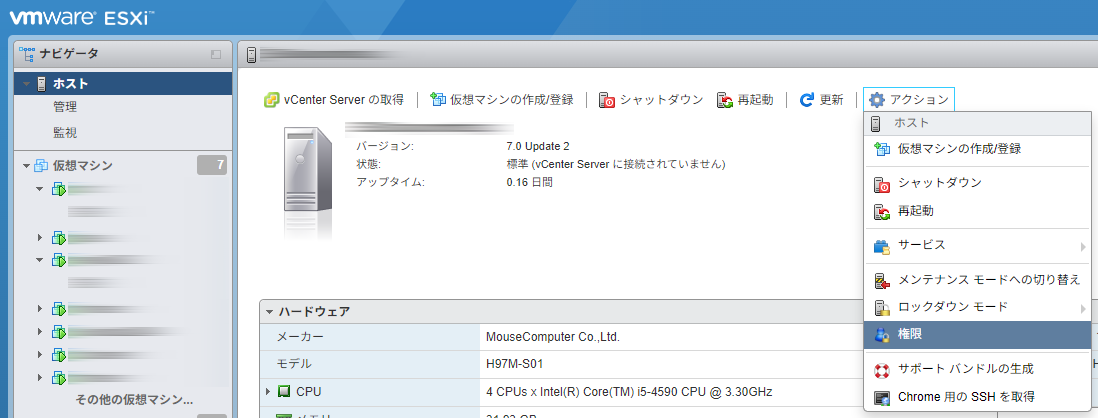Click the toolbar 再起動 button
Viewport: 1098px width, 418px height.
pos(744,99)
